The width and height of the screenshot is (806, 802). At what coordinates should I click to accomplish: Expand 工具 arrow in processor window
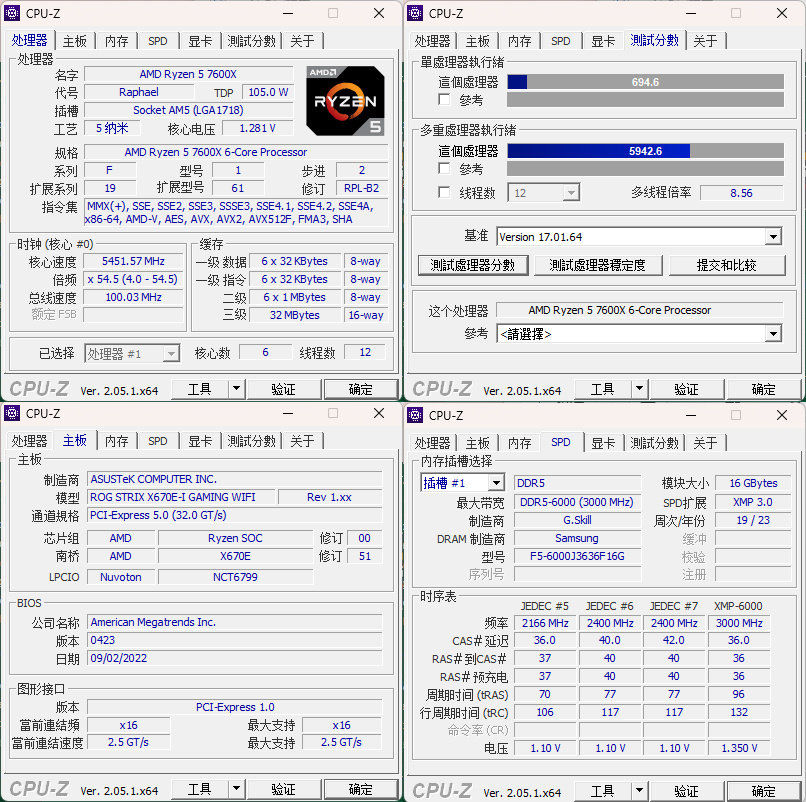(236, 389)
